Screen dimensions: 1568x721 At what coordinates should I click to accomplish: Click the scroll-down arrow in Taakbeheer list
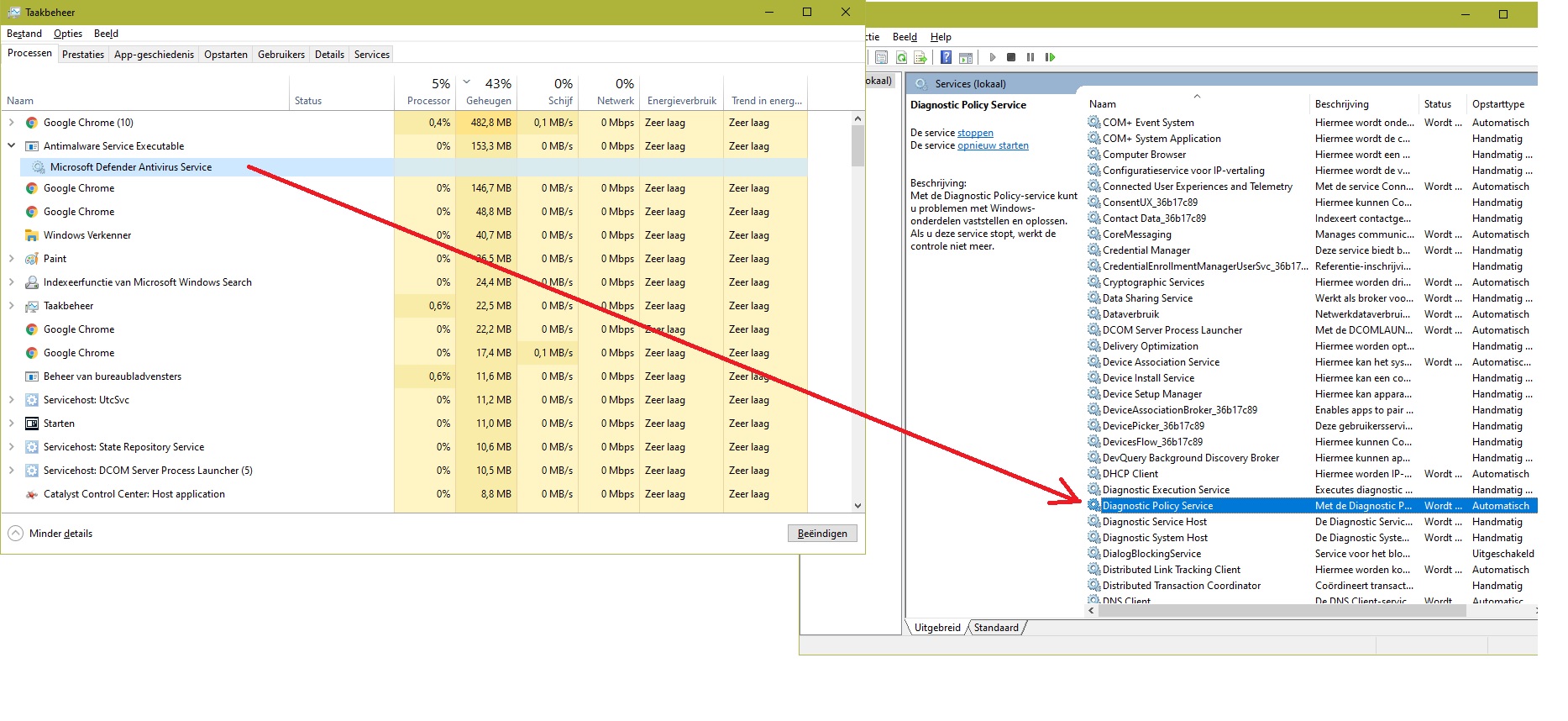857,506
